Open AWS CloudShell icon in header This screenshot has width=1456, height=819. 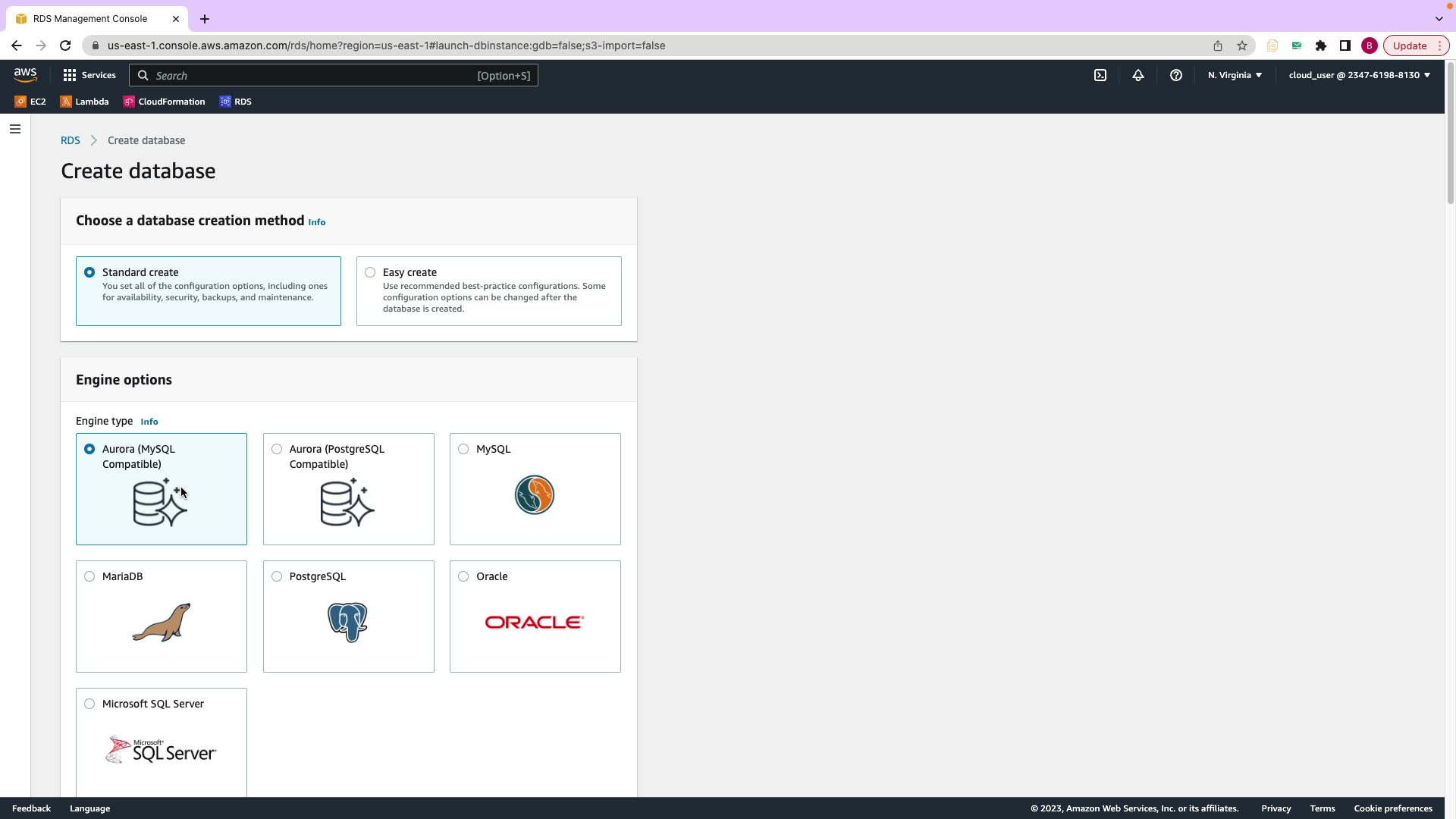point(1100,75)
